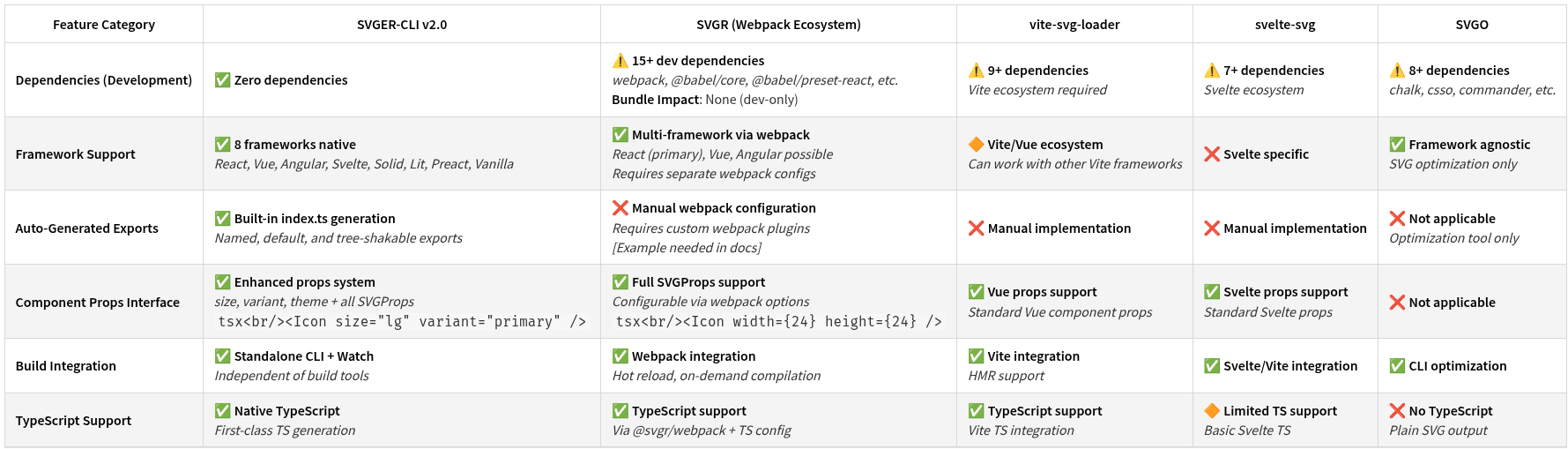1568x449 pixels.
Task: Click warning icon next to 15+ dev dependencies
Action: click(621, 61)
